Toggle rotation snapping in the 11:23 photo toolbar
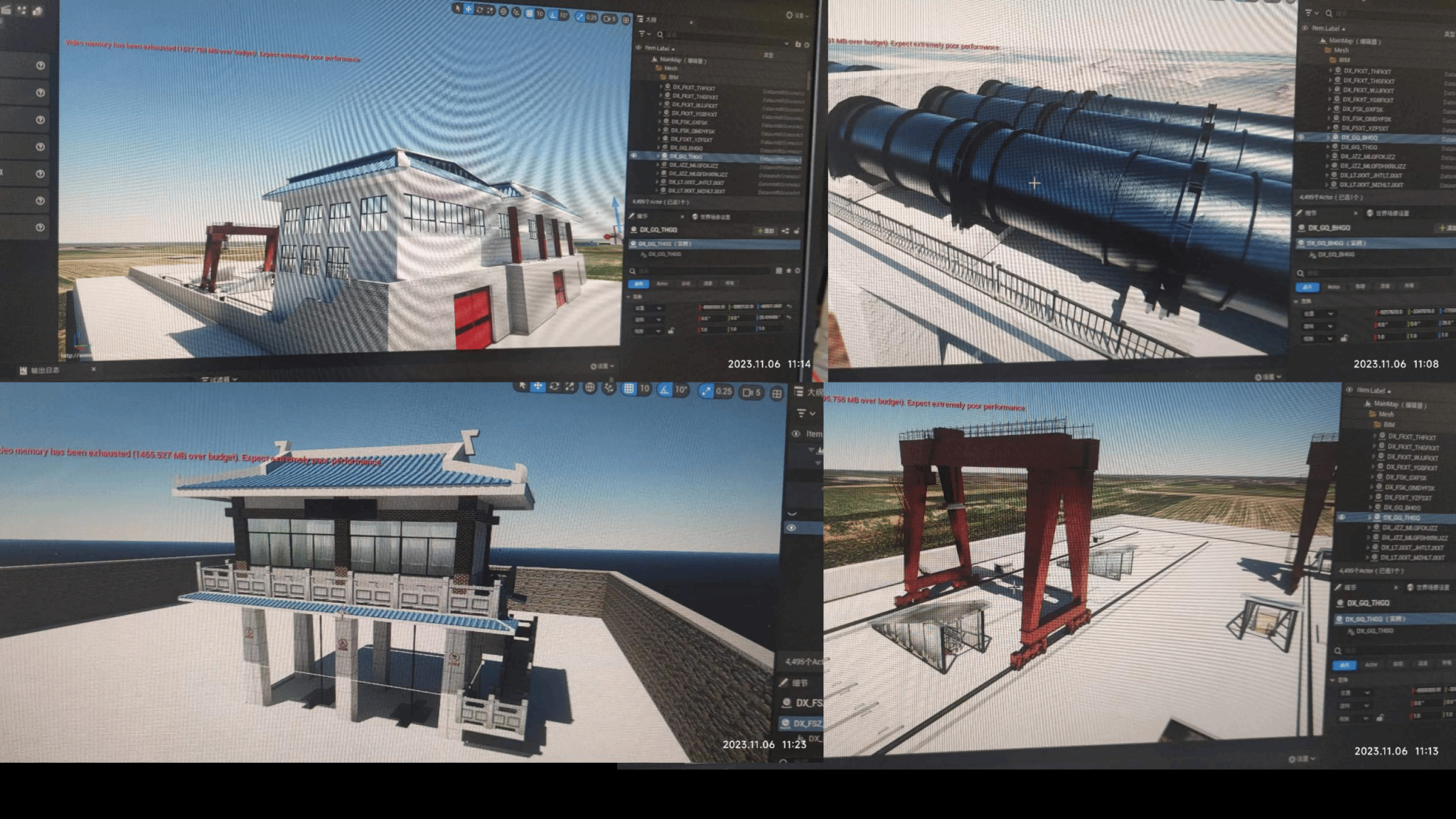 click(x=664, y=390)
